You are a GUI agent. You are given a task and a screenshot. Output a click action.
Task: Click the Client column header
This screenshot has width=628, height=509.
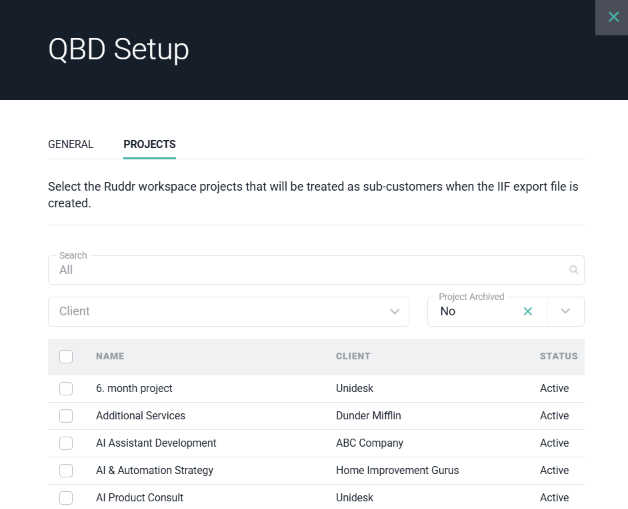[353, 356]
